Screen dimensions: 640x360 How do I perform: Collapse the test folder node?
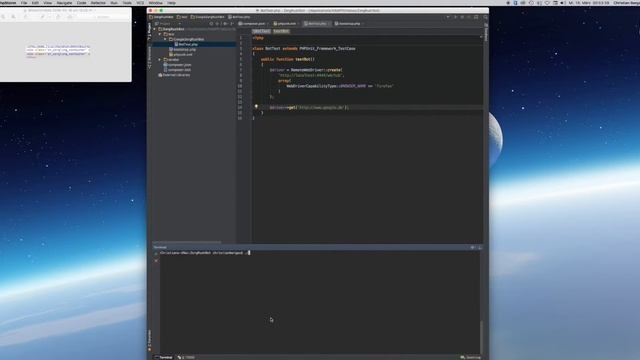click(x=160, y=34)
